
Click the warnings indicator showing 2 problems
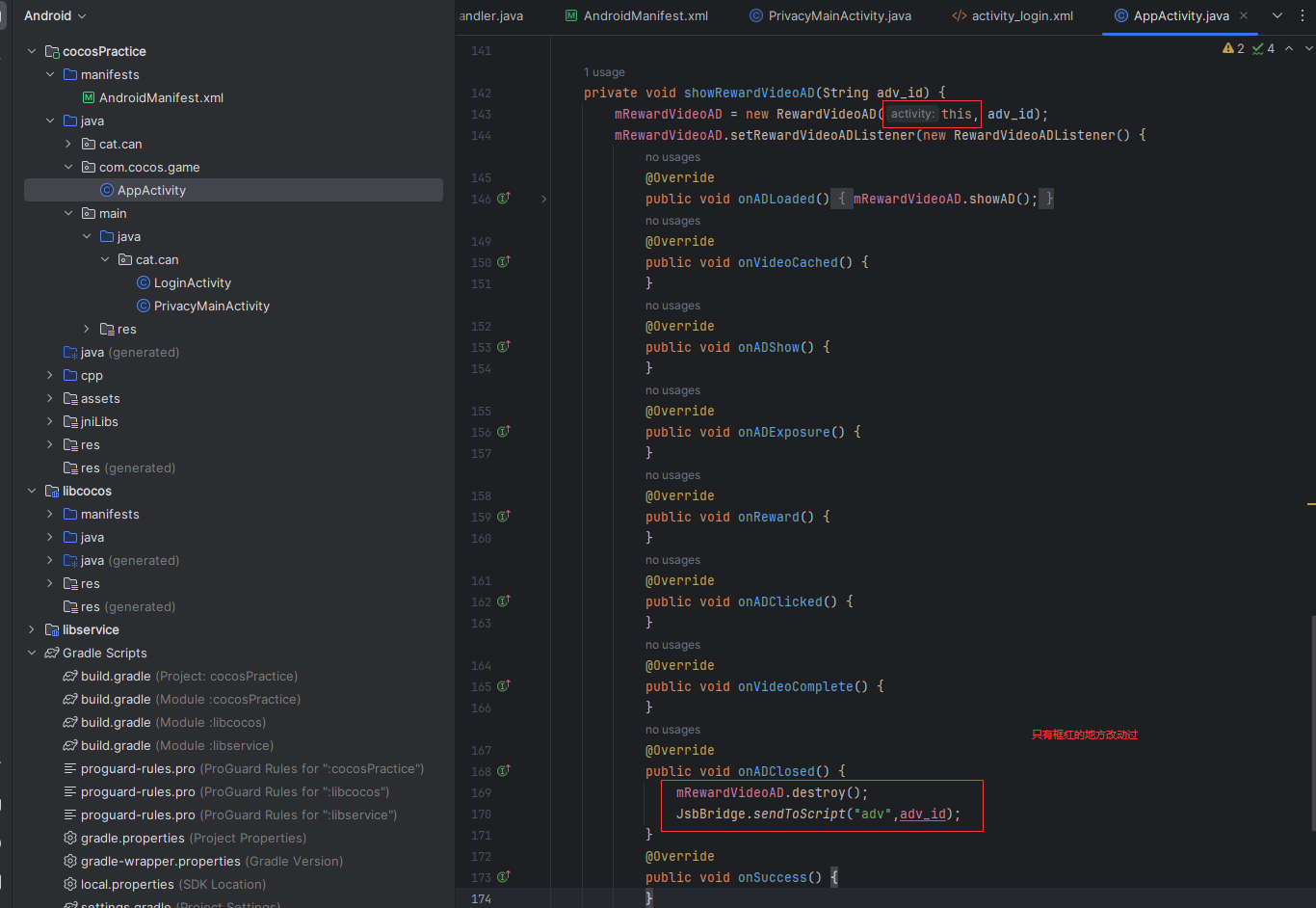[x=1233, y=48]
